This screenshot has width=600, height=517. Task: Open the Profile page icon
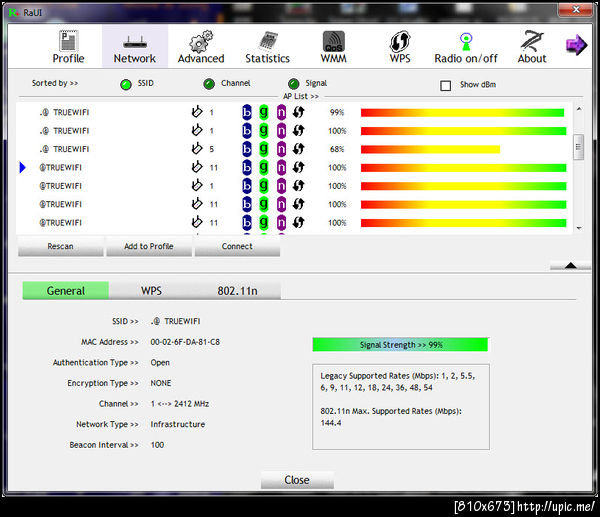68,41
